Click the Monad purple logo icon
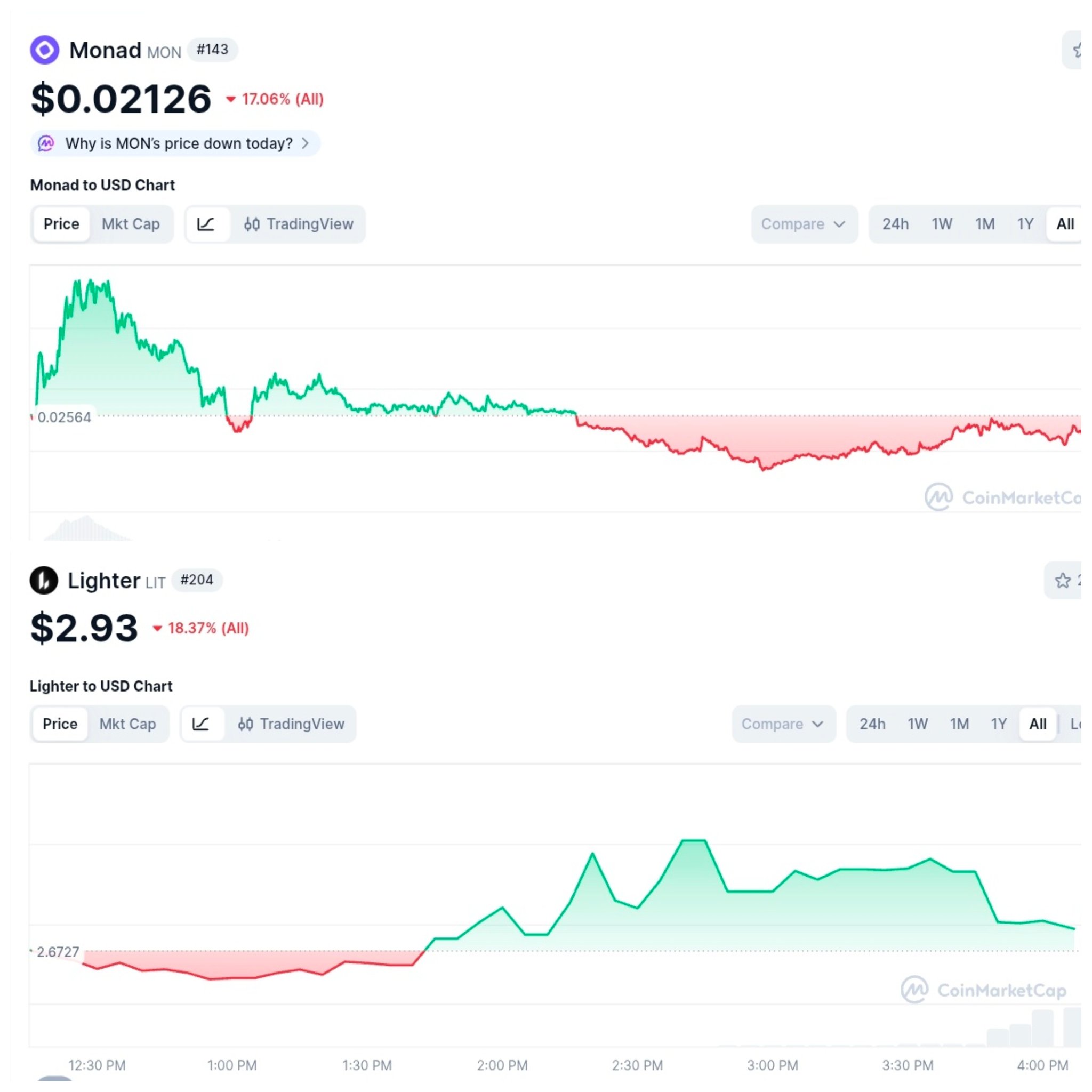Screen dimensions: 1092x1092 click(x=45, y=50)
